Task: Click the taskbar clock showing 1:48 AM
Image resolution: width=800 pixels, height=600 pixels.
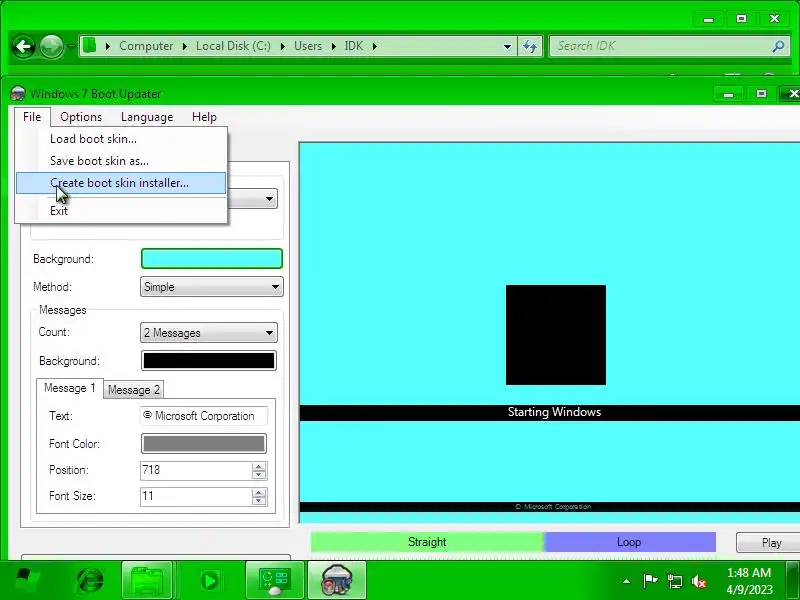Action: [748, 581]
